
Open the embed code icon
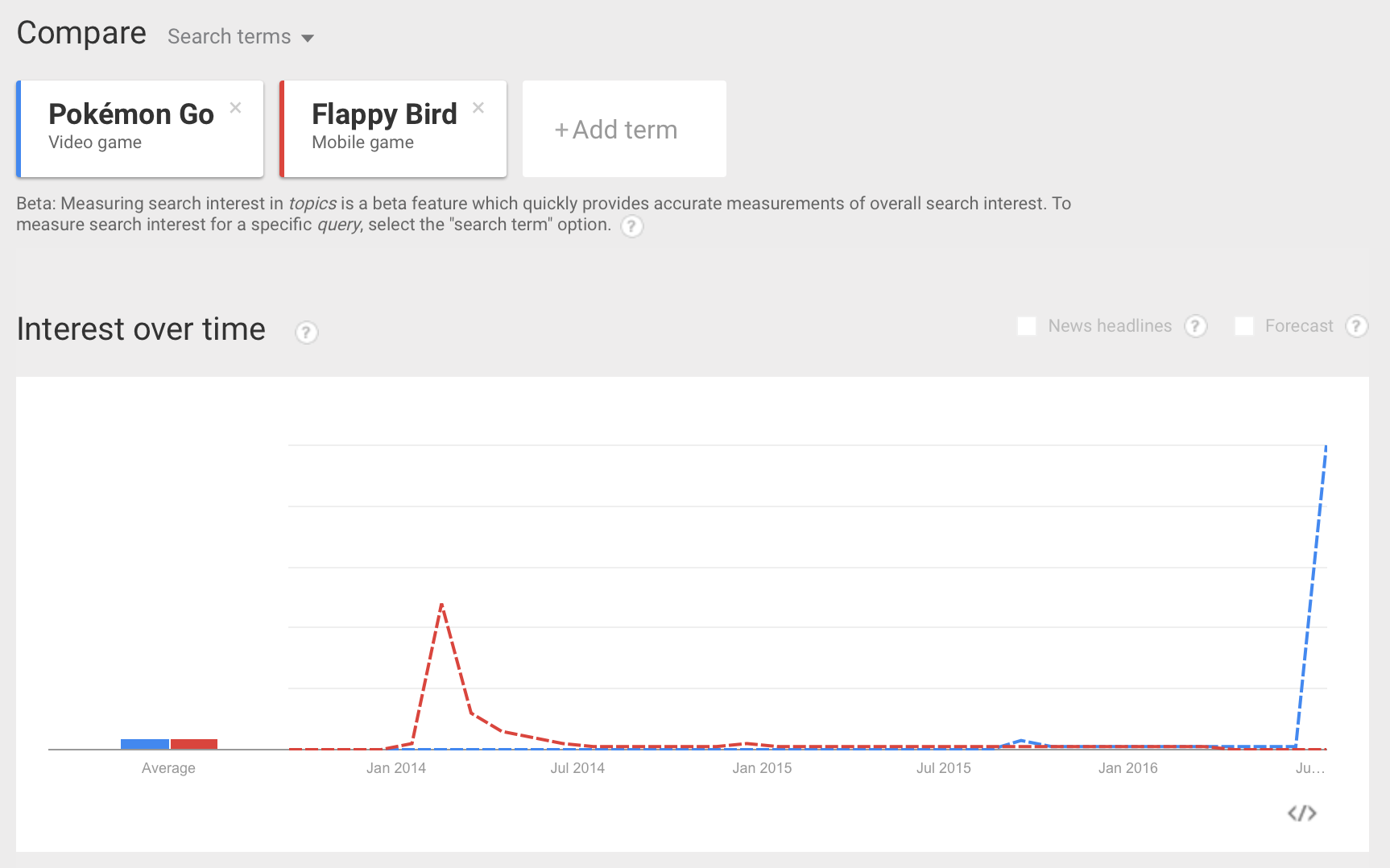click(x=1302, y=813)
